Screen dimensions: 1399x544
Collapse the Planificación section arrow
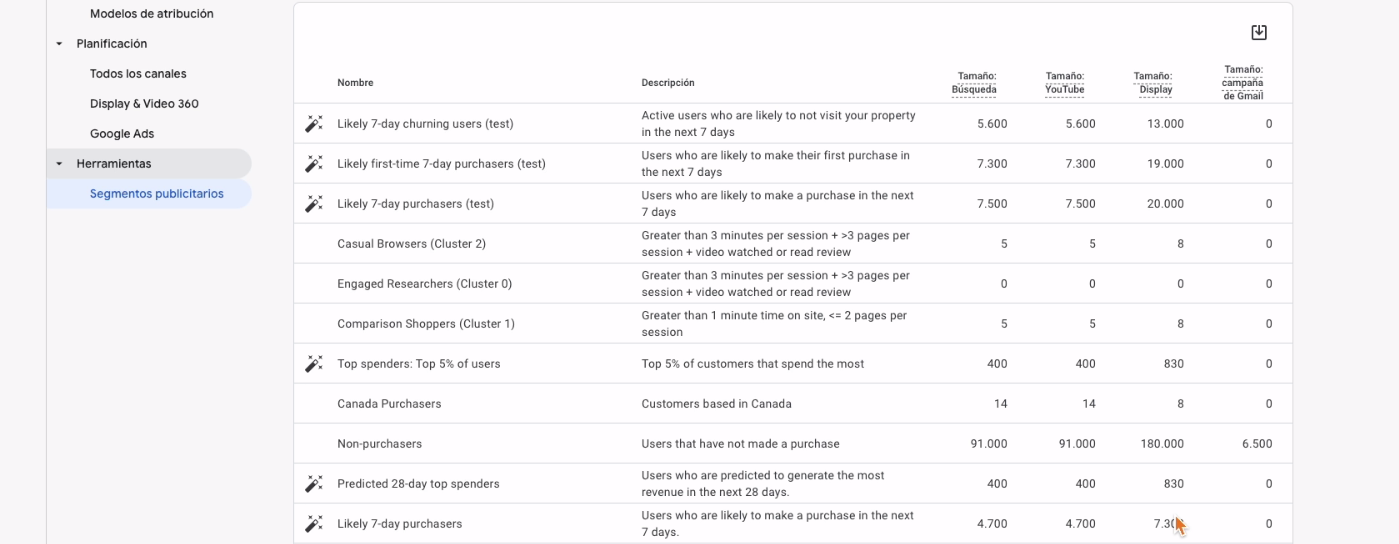coord(59,44)
